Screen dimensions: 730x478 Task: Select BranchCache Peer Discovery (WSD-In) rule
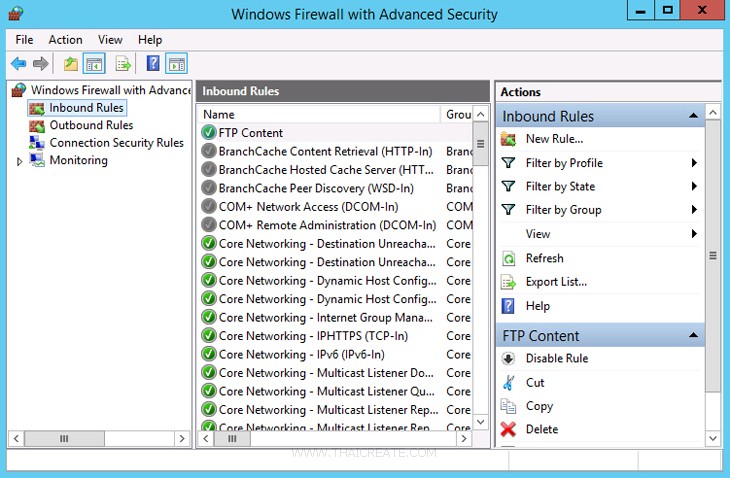click(336, 188)
